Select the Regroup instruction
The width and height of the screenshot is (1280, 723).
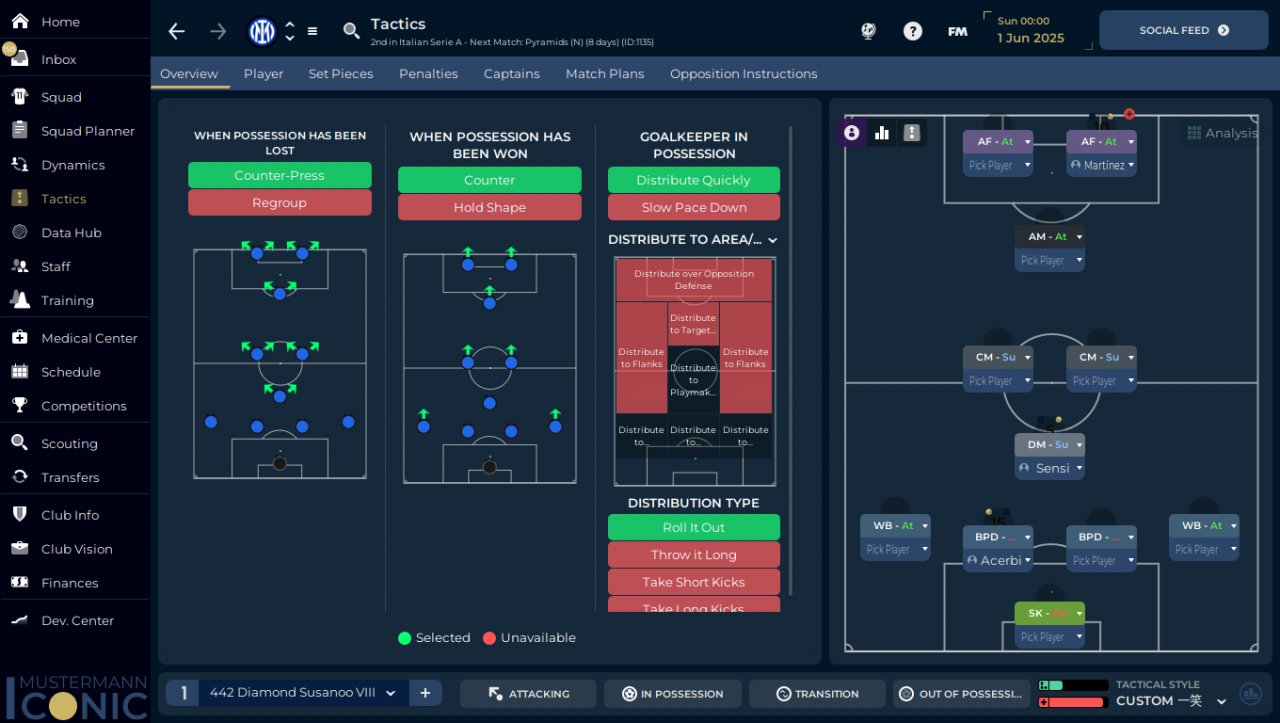(279, 202)
